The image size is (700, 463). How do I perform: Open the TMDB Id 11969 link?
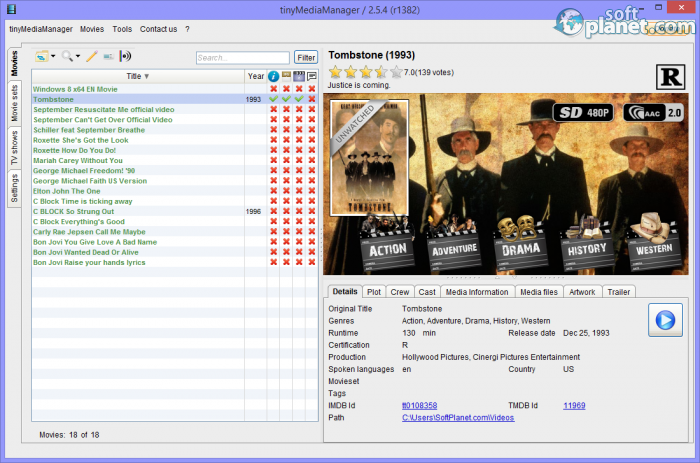pos(574,405)
